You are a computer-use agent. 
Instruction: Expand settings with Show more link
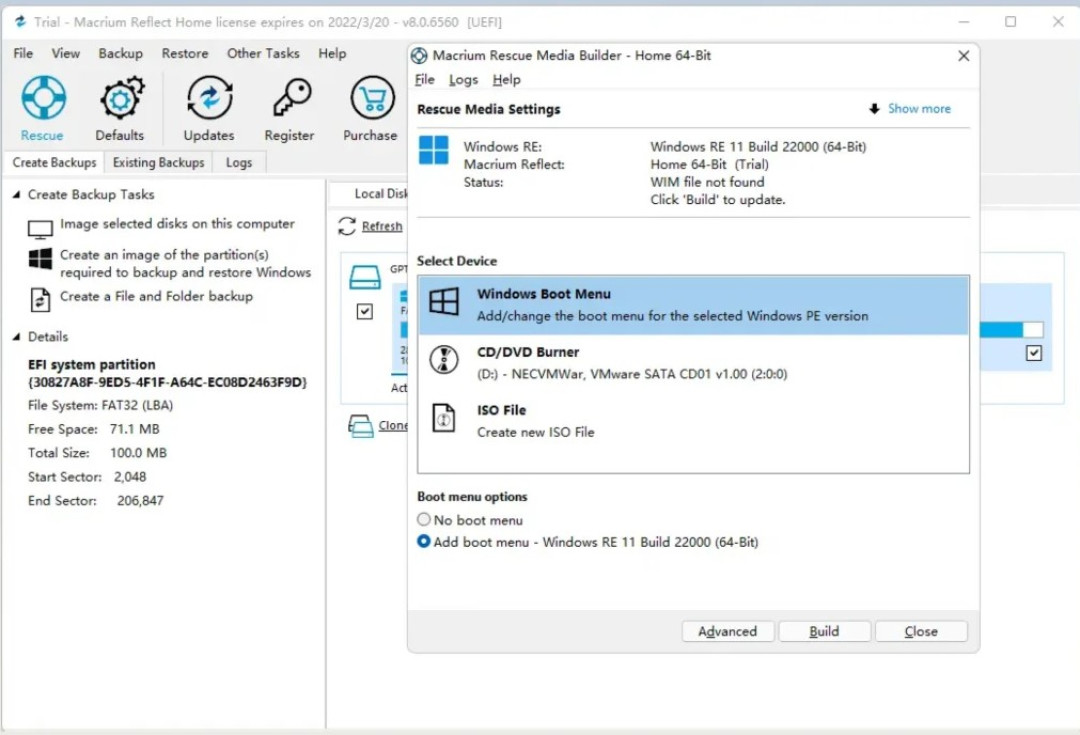(x=919, y=109)
